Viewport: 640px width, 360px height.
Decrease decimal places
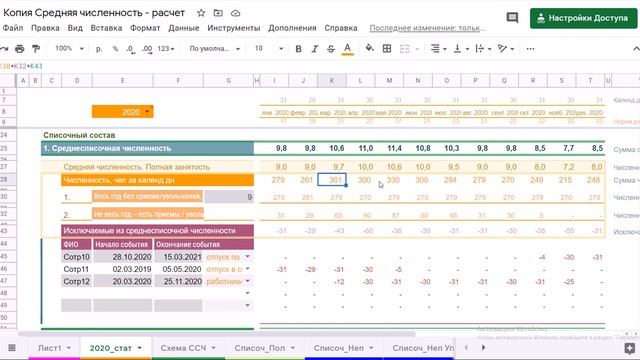[x=130, y=49]
